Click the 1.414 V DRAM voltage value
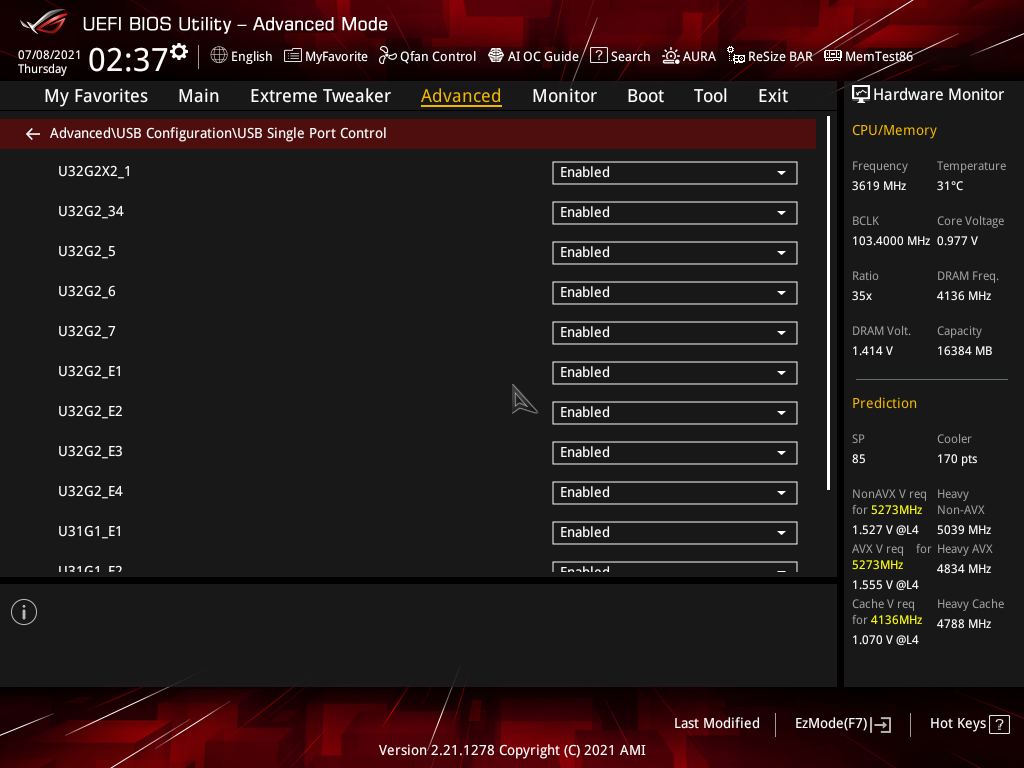Image resolution: width=1024 pixels, height=768 pixels. pos(872,351)
